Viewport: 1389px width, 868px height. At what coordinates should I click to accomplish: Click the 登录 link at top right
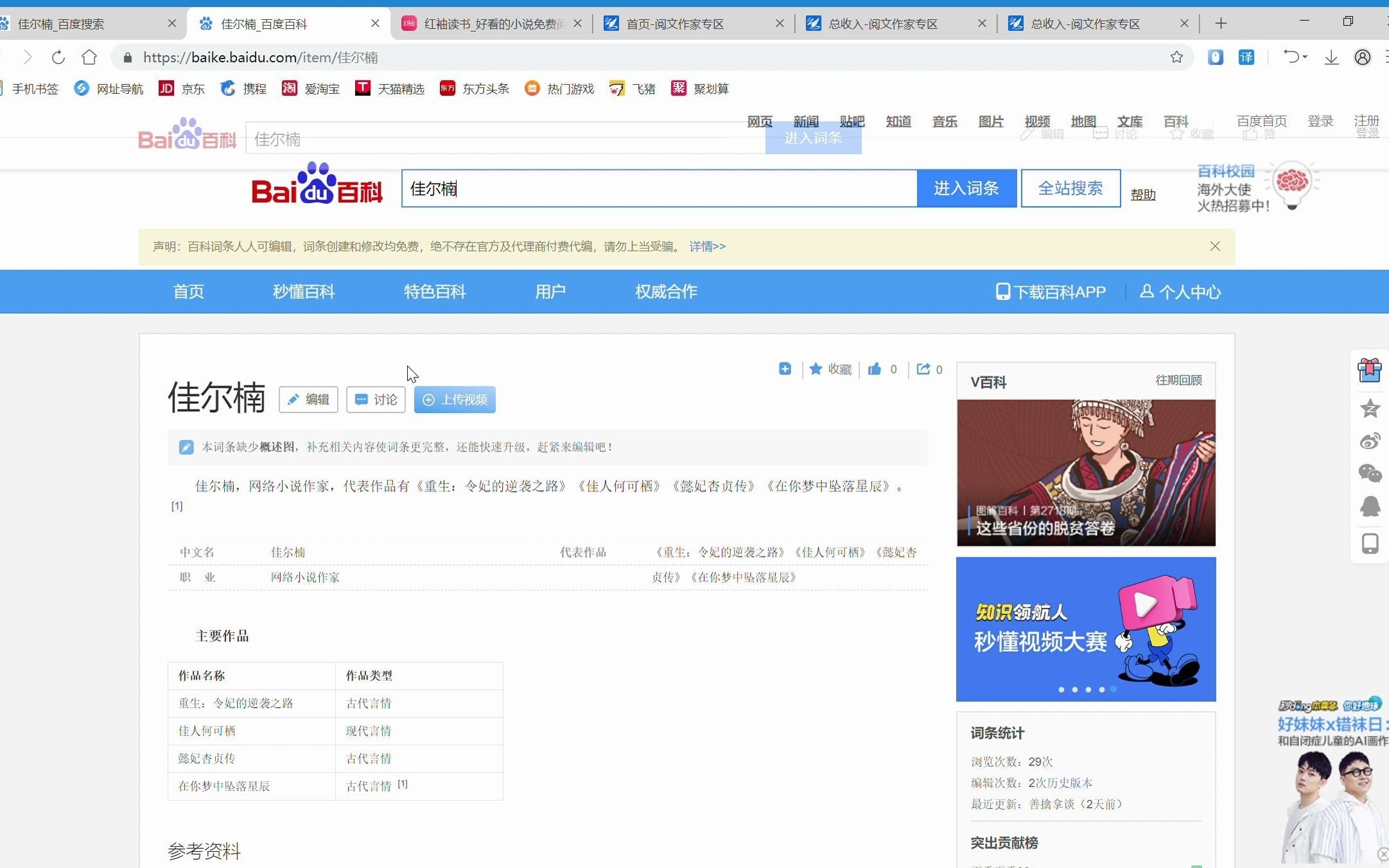pos(1321,121)
